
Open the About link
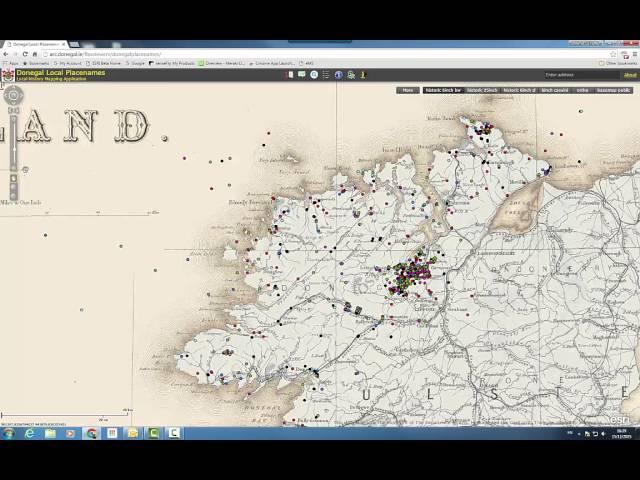click(x=630, y=75)
